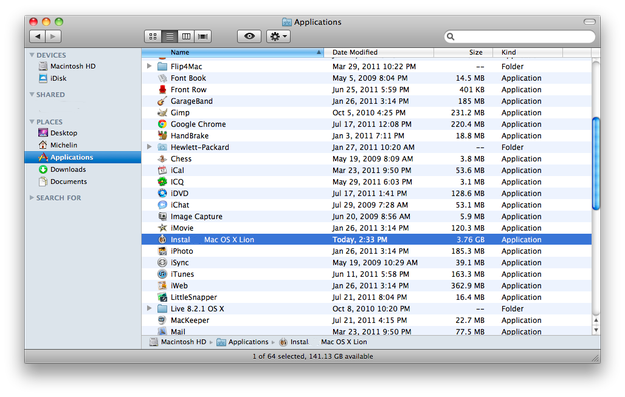Screen dimensions: 625x397
Task: Select the iTunes application icon
Action: tap(162, 274)
